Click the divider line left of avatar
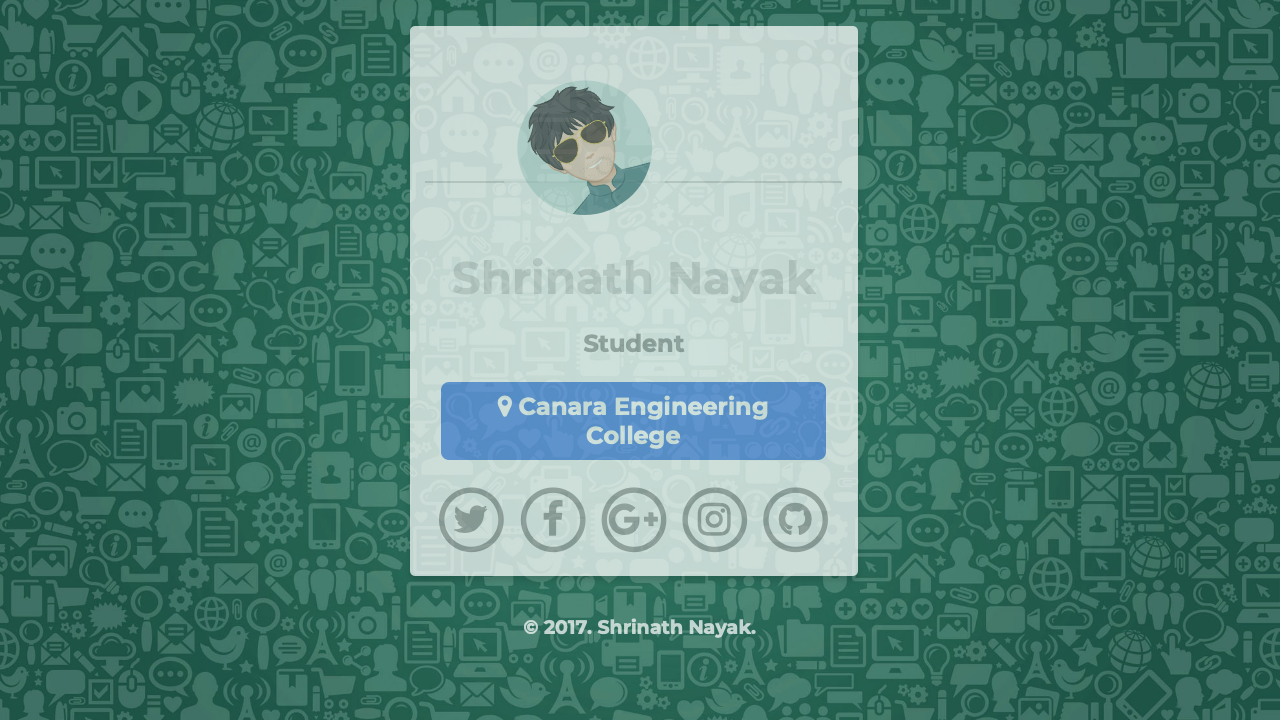 coord(471,182)
